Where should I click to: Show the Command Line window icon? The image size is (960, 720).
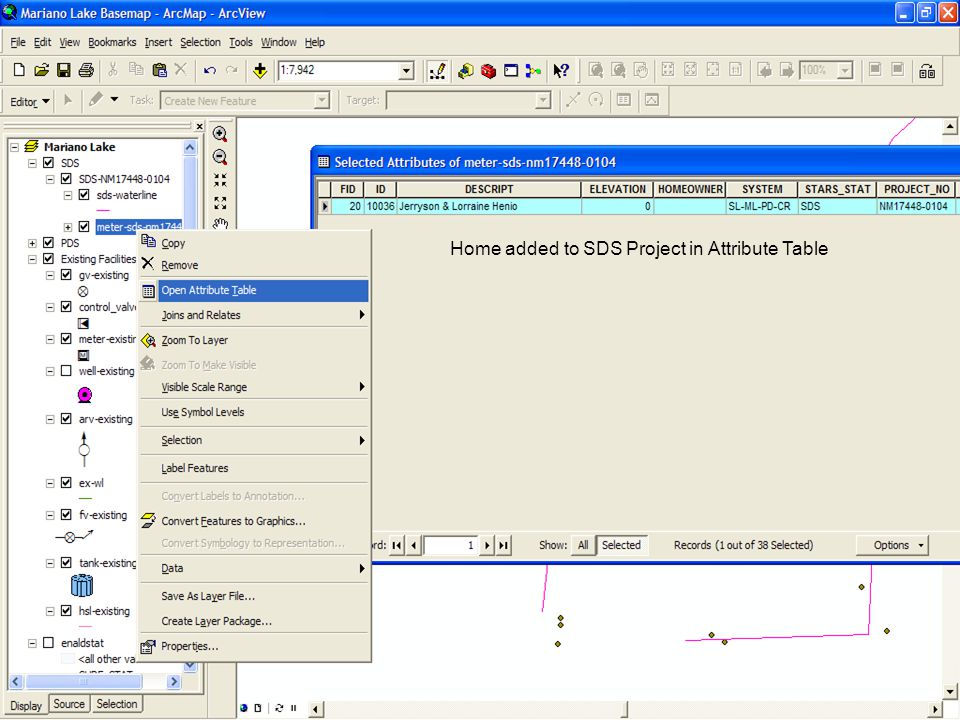coord(511,70)
